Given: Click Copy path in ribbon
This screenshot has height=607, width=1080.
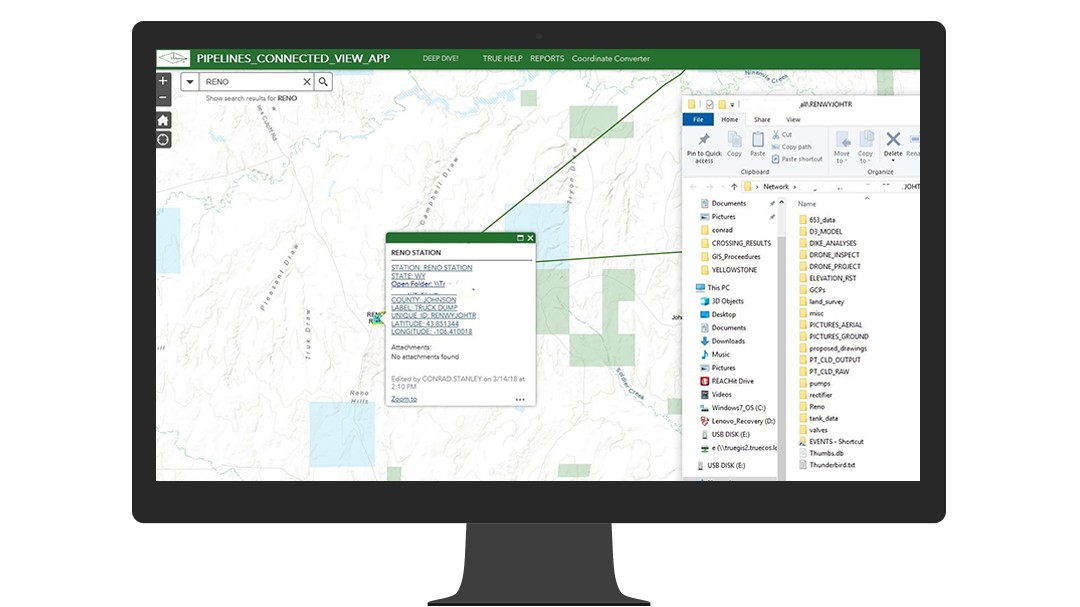Looking at the screenshot, I should tap(791, 147).
